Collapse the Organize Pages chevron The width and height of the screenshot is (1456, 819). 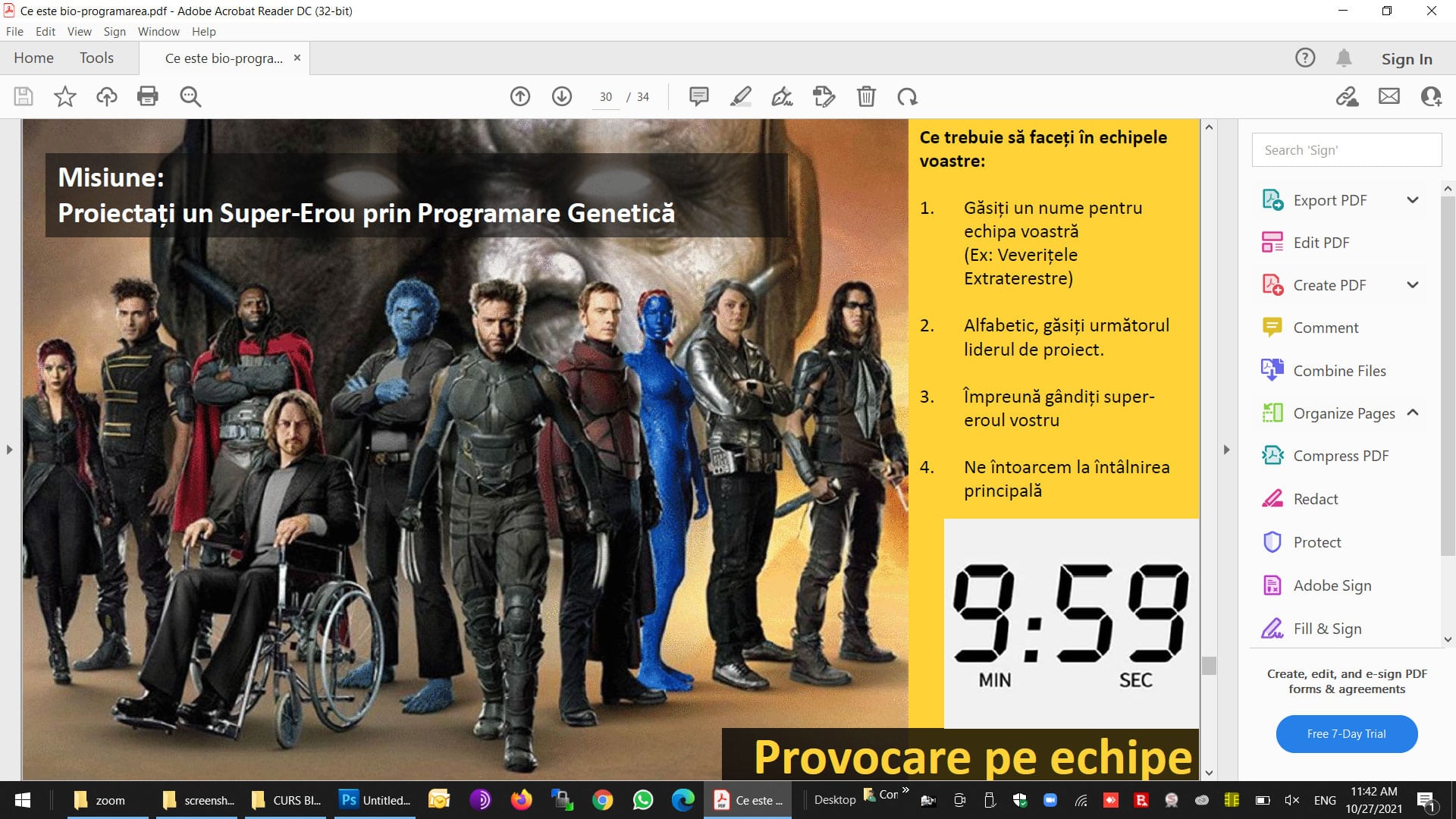[x=1413, y=413]
